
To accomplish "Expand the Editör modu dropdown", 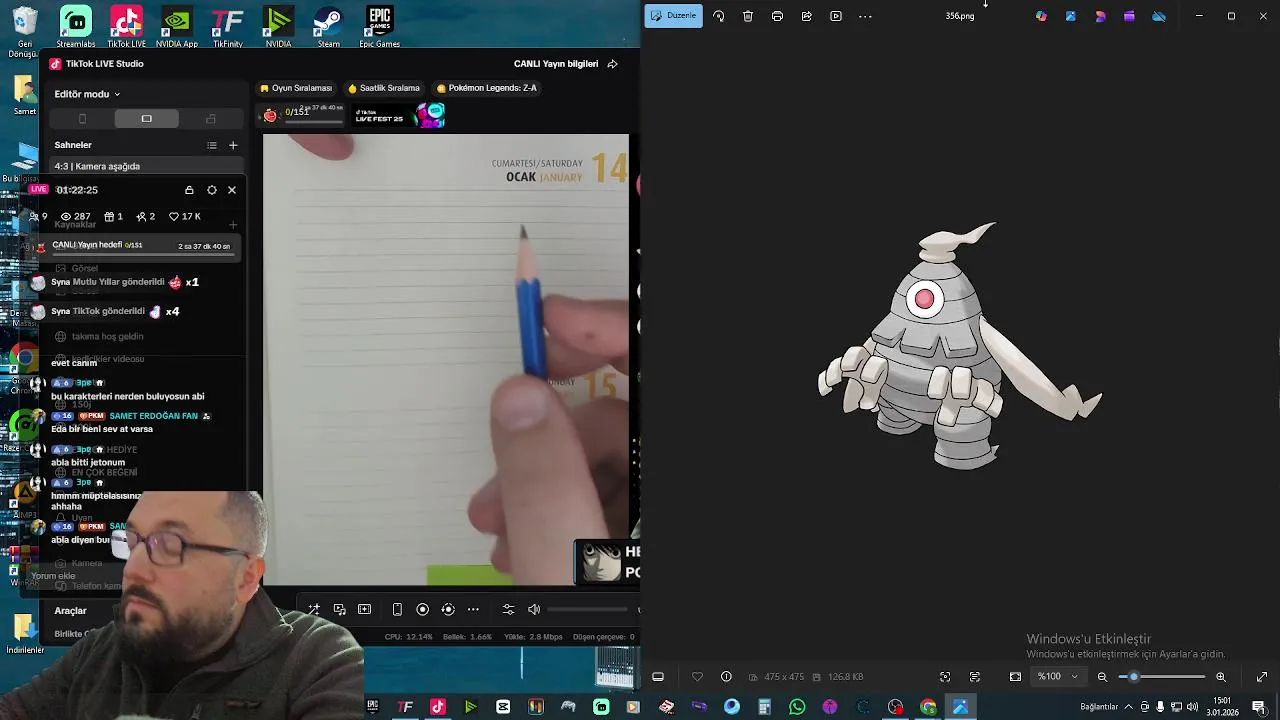I will click(87, 94).
